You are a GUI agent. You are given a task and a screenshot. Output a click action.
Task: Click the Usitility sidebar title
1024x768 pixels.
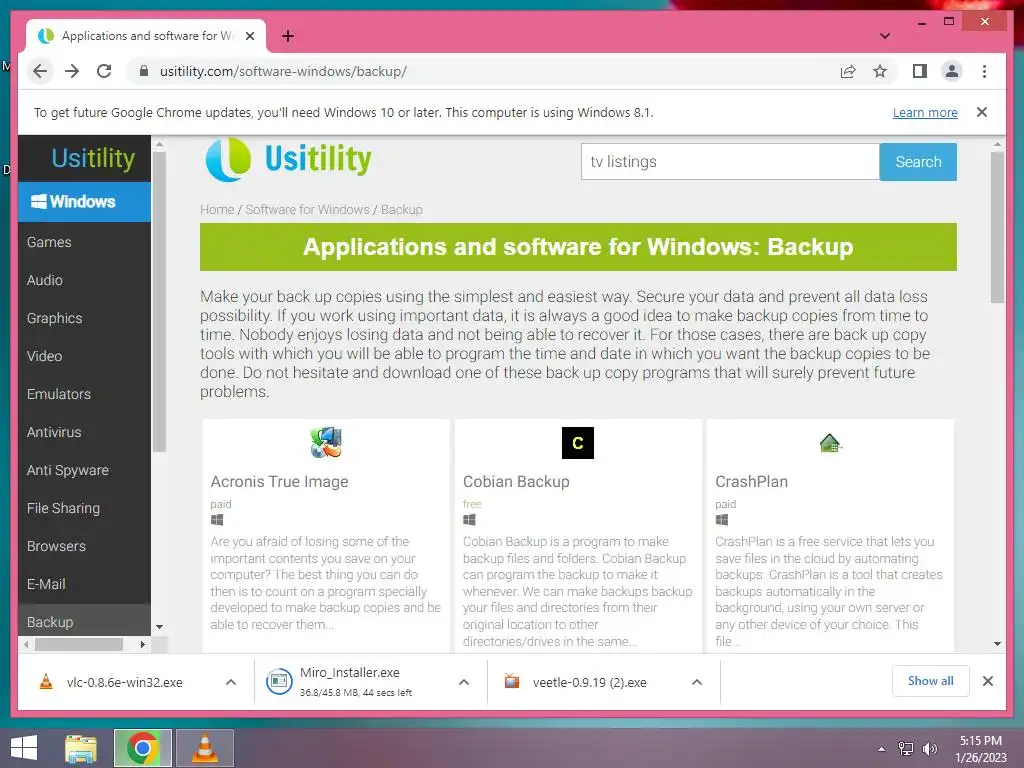pos(93,158)
